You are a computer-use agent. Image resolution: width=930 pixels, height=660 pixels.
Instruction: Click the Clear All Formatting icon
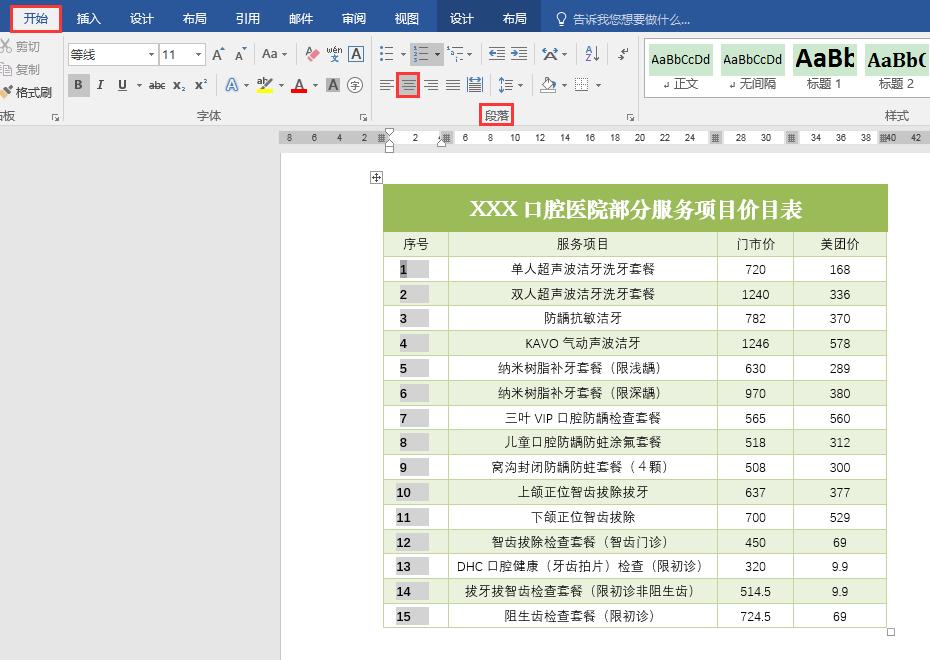(x=312, y=53)
